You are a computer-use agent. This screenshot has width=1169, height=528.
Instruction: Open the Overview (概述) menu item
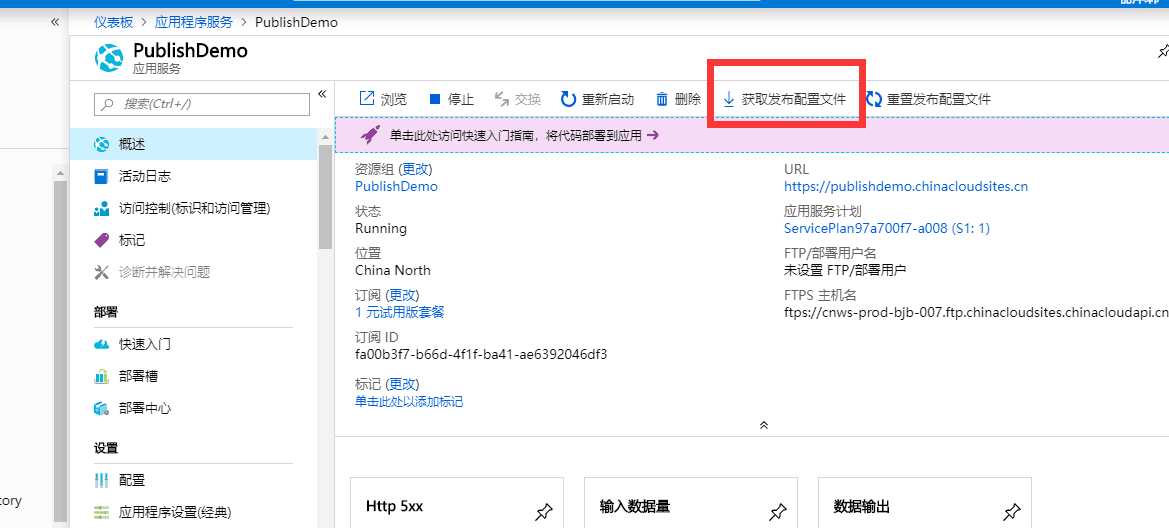pos(194,144)
